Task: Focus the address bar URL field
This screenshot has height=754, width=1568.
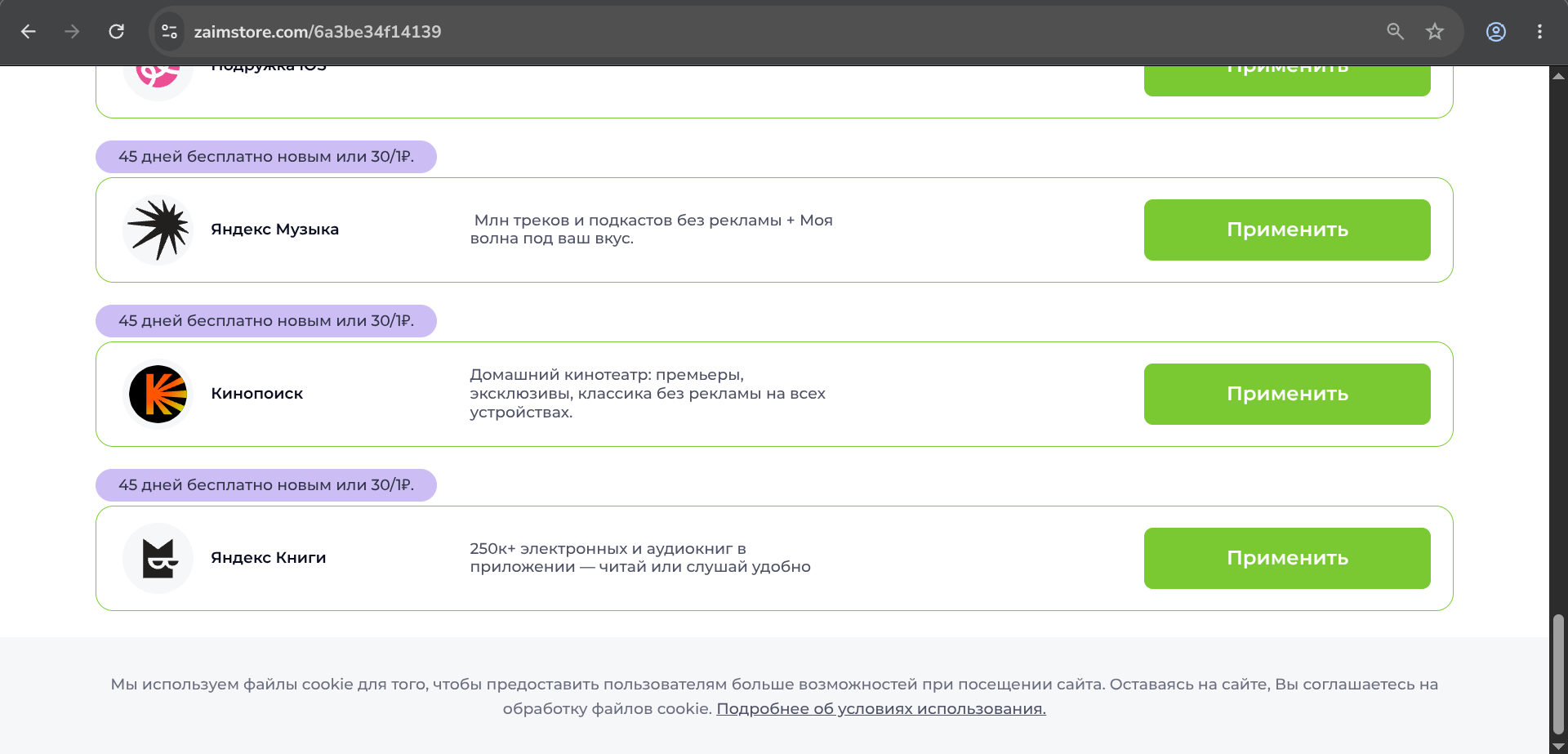Action: pos(784,32)
